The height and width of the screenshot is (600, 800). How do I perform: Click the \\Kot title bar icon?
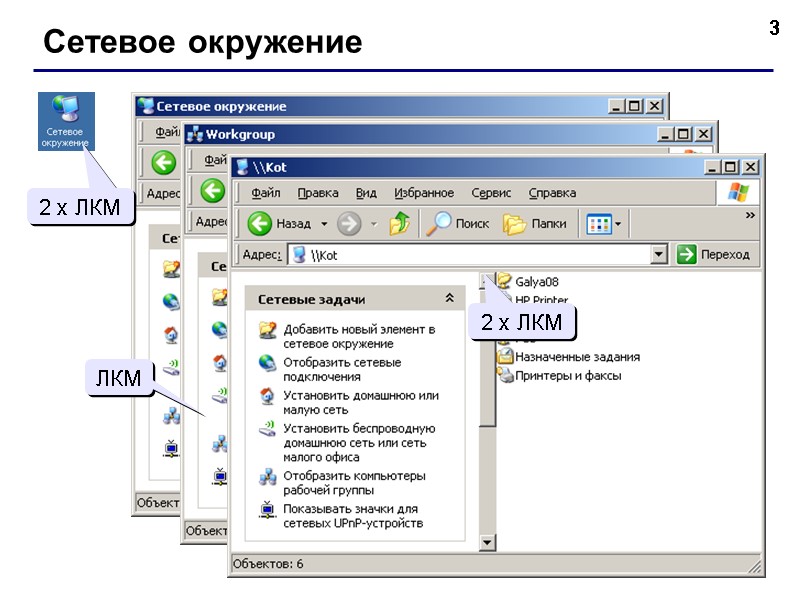click(242, 167)
